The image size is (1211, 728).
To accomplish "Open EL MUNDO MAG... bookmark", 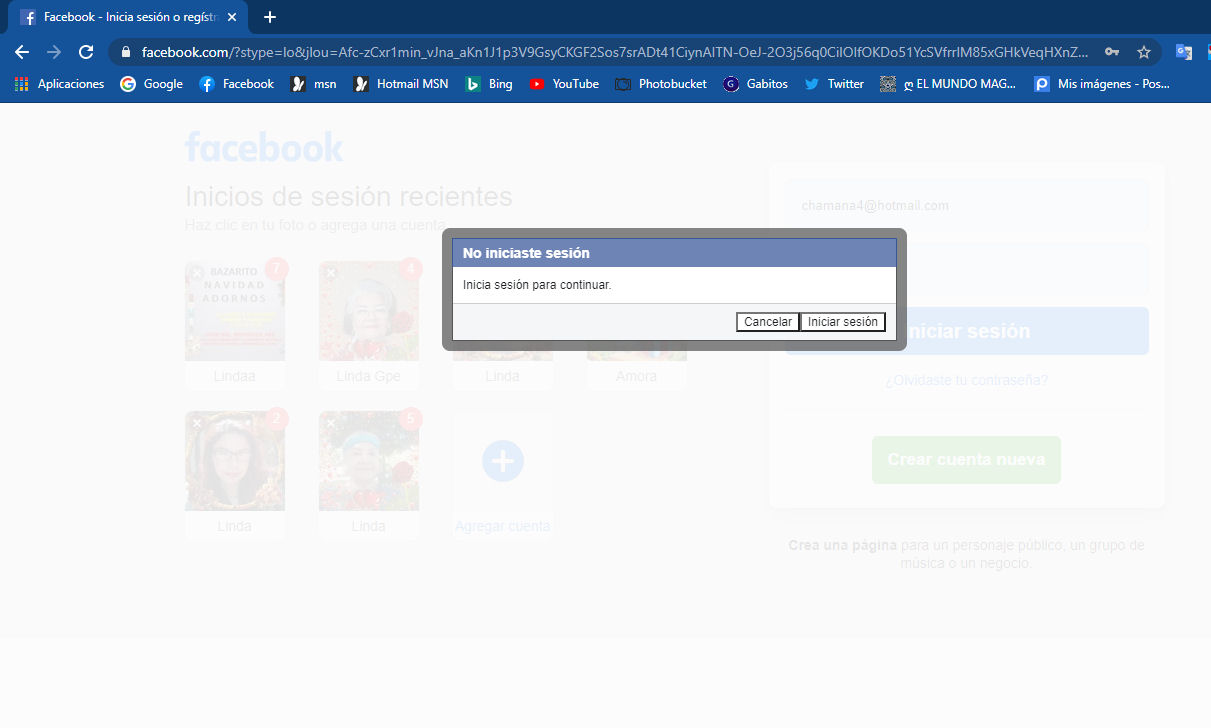I will 948,84.
